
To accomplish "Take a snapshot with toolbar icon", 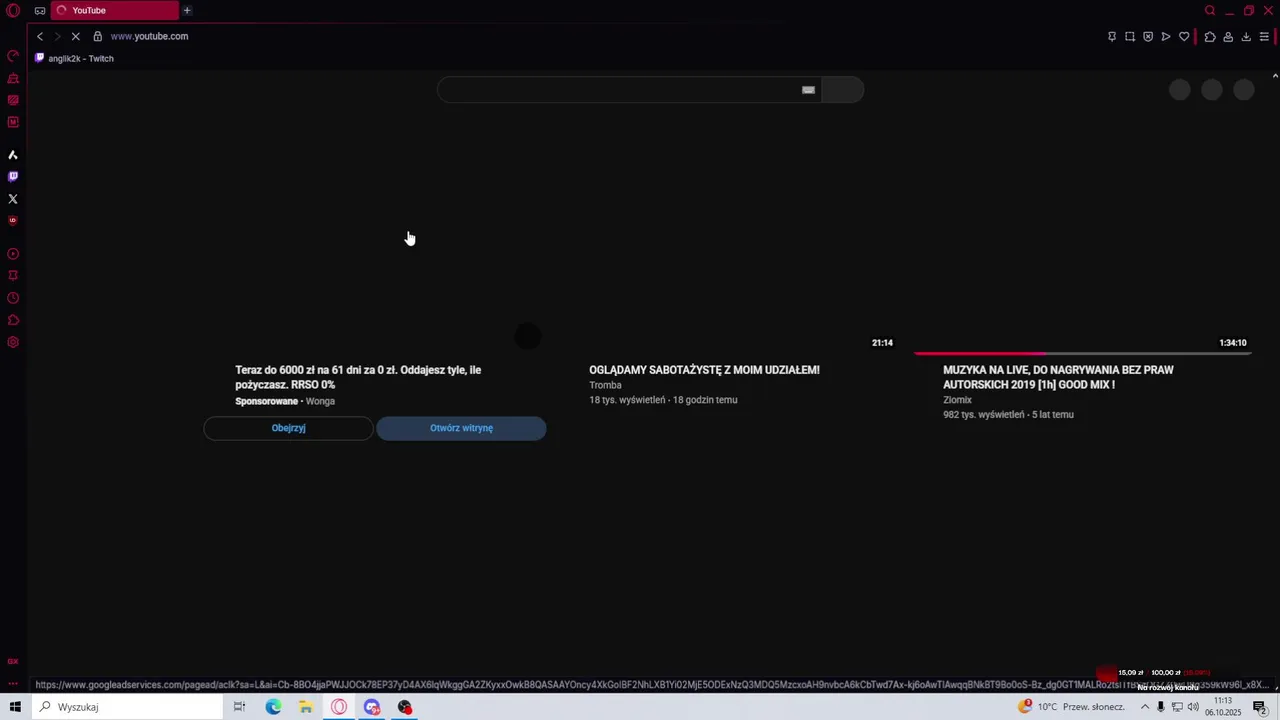I will pos(1130,36).
